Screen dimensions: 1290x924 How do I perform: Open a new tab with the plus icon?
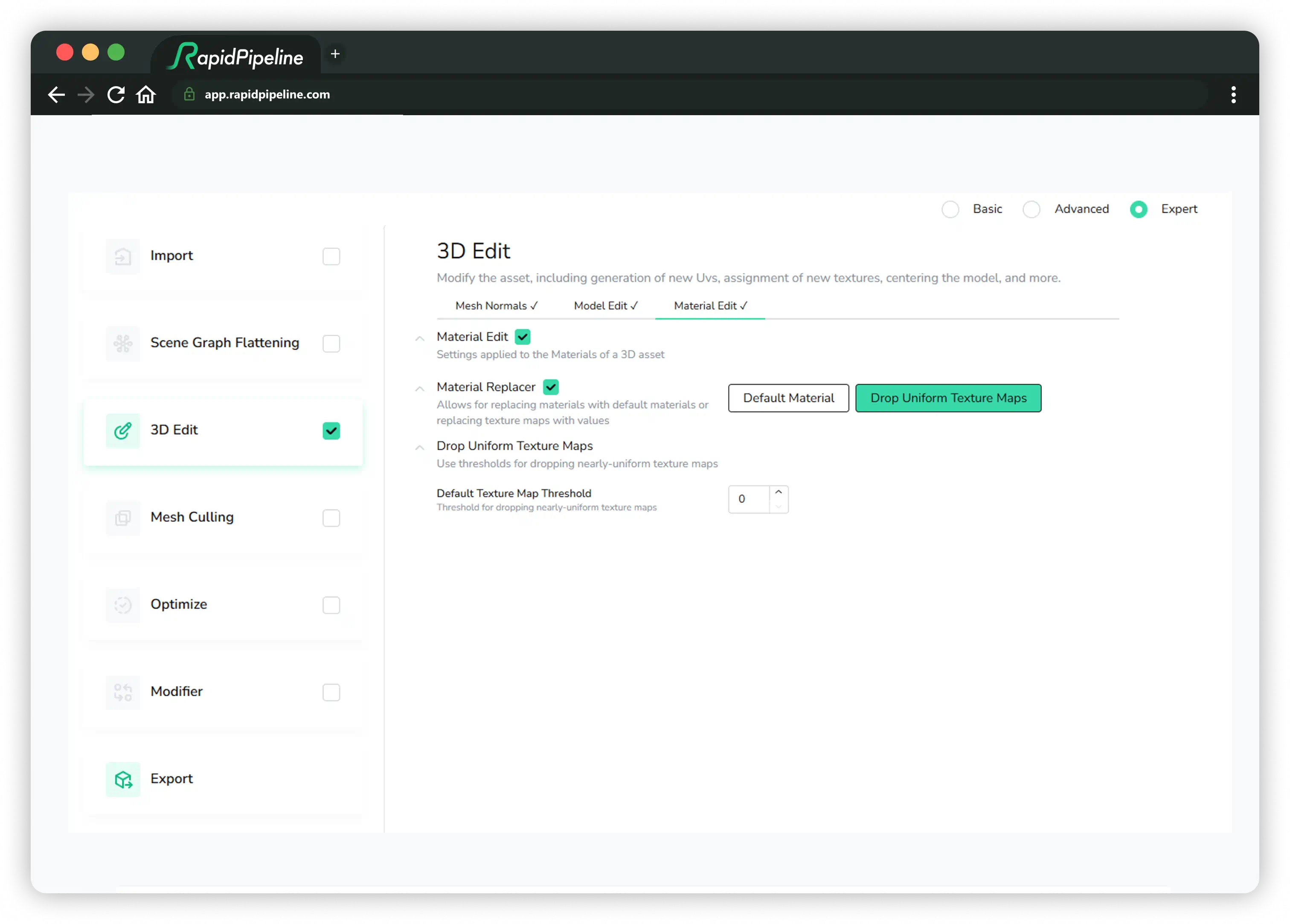point(336,54)
